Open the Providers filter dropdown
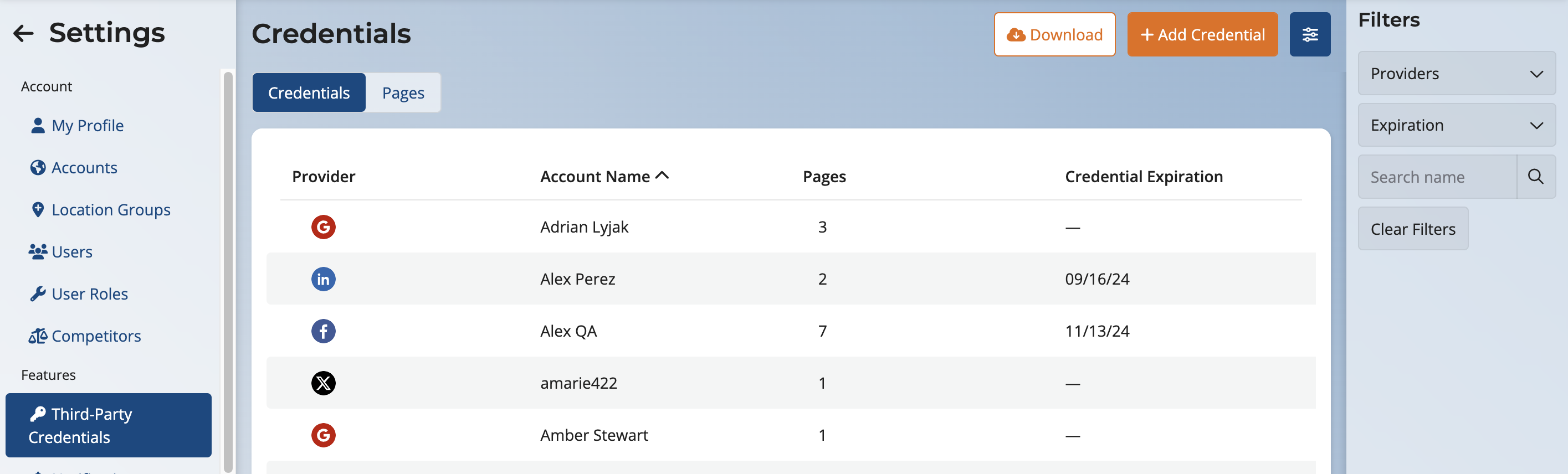Viewport: 1568px width, 474px height. [1456, 74]
